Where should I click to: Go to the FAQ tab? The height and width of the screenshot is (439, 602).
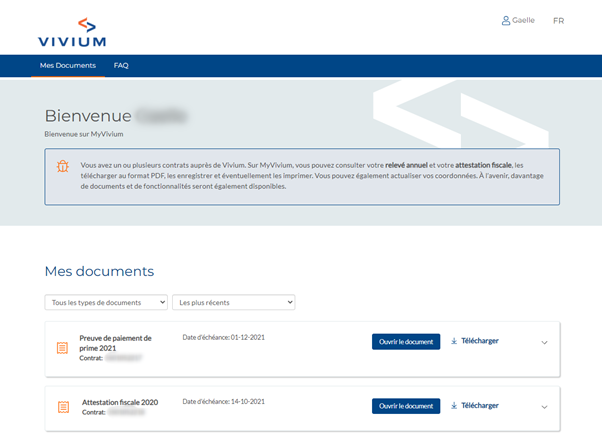point(121,65)
